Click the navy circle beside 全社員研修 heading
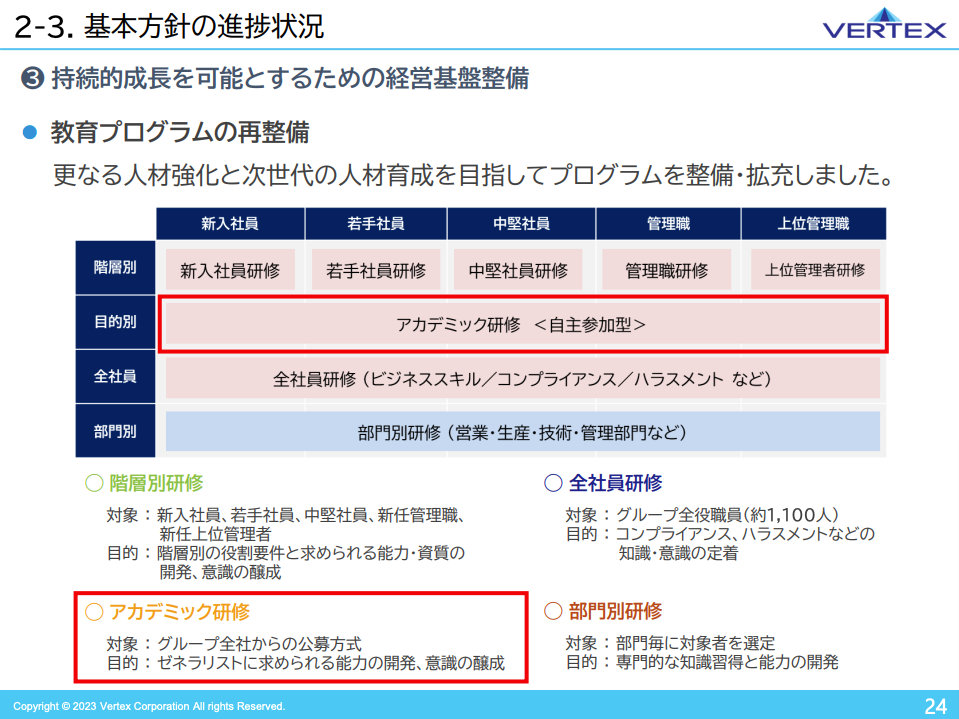This screenshot has height=719, width=959. pyautogui.click(x=553, y=484)
